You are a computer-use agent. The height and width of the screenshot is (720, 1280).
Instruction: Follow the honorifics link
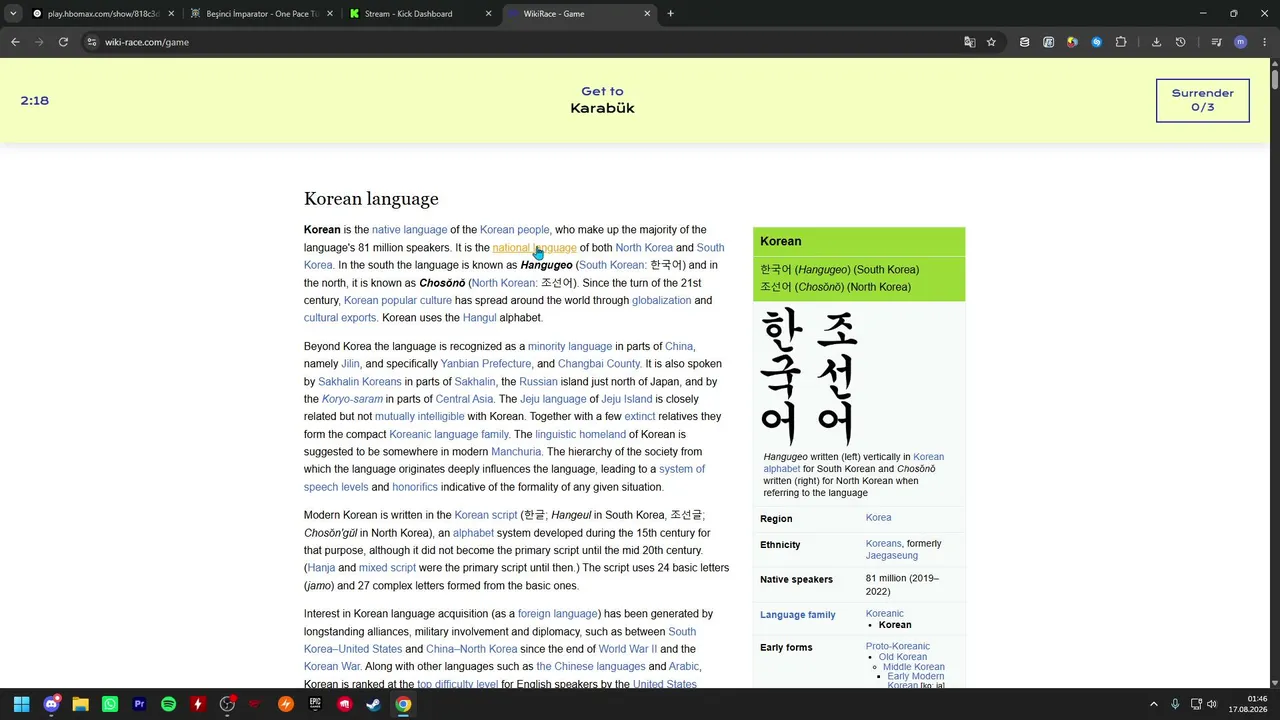[415, 487]
